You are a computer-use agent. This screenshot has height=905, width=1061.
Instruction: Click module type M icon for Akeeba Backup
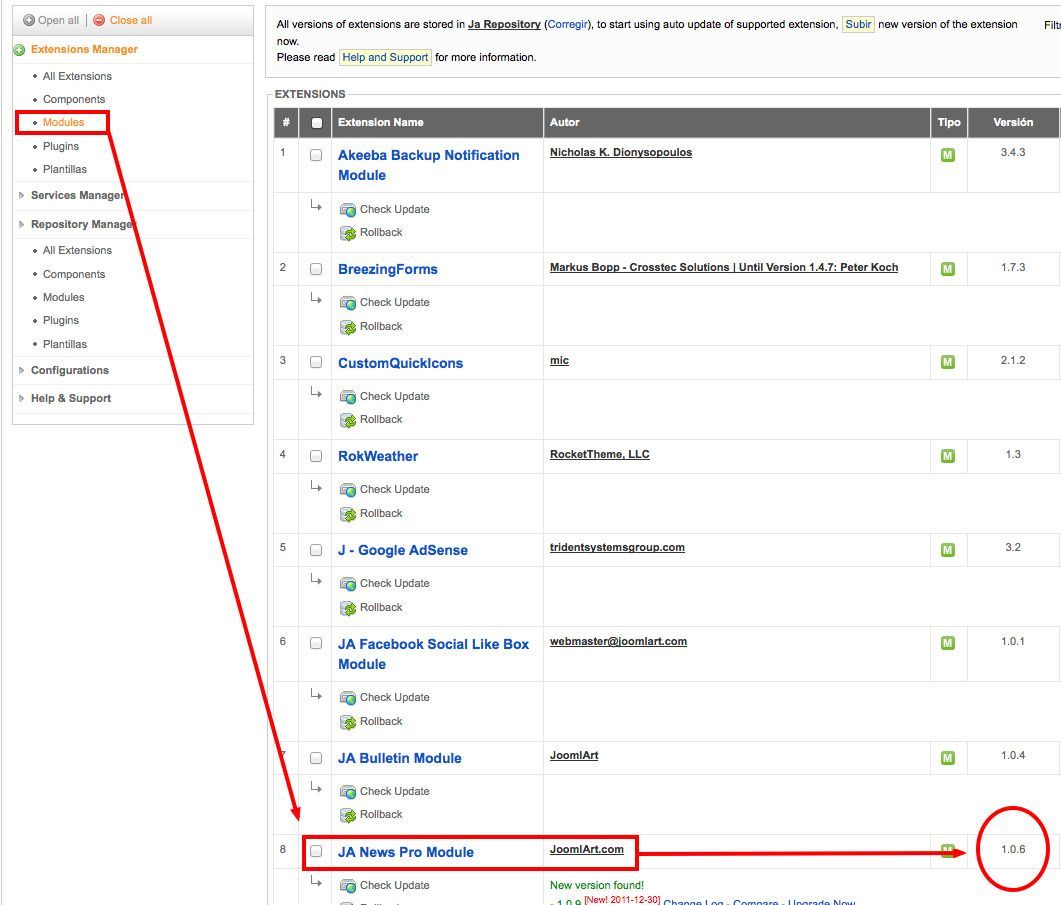click(x=948, y=155)
